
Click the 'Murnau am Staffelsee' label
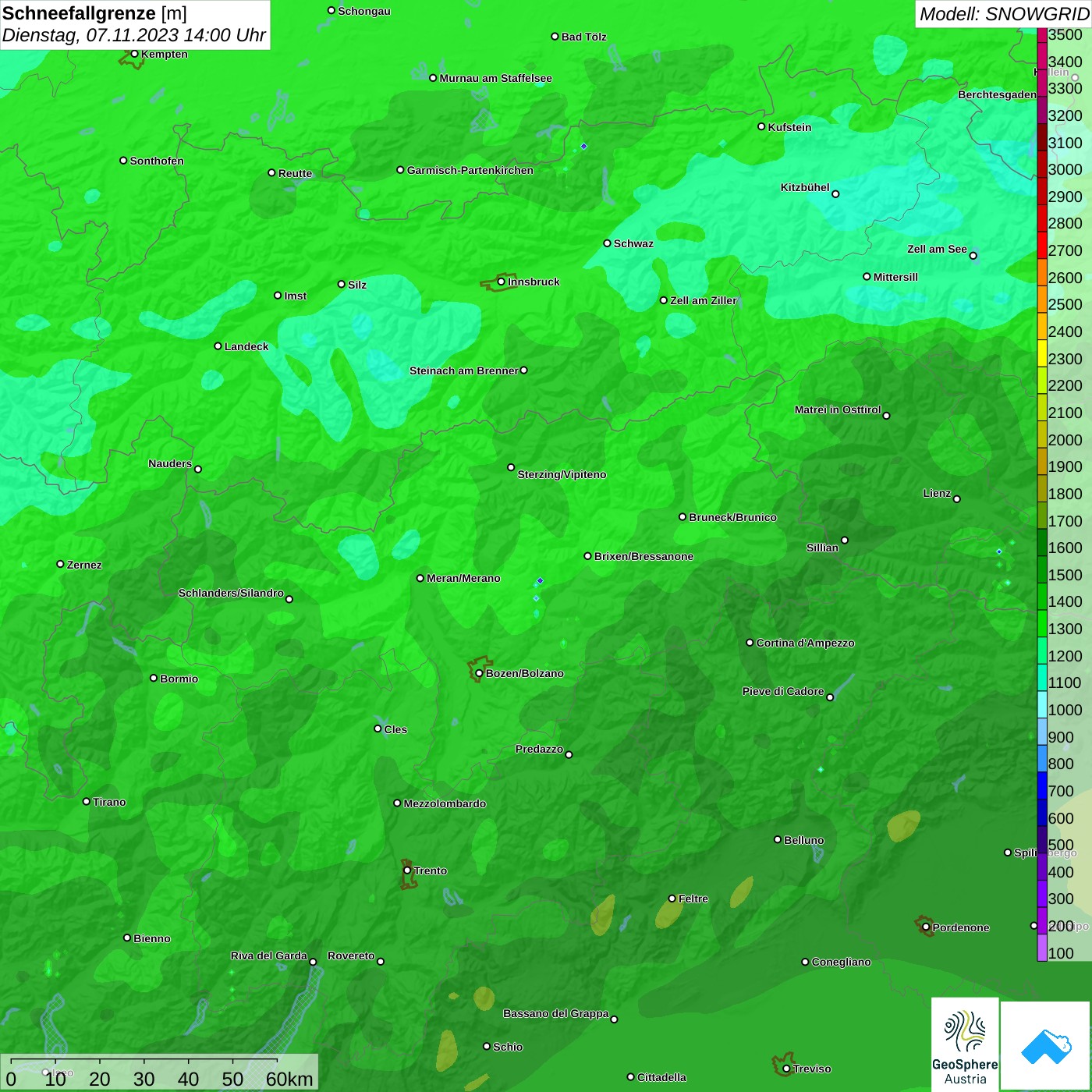pos(496,78)
